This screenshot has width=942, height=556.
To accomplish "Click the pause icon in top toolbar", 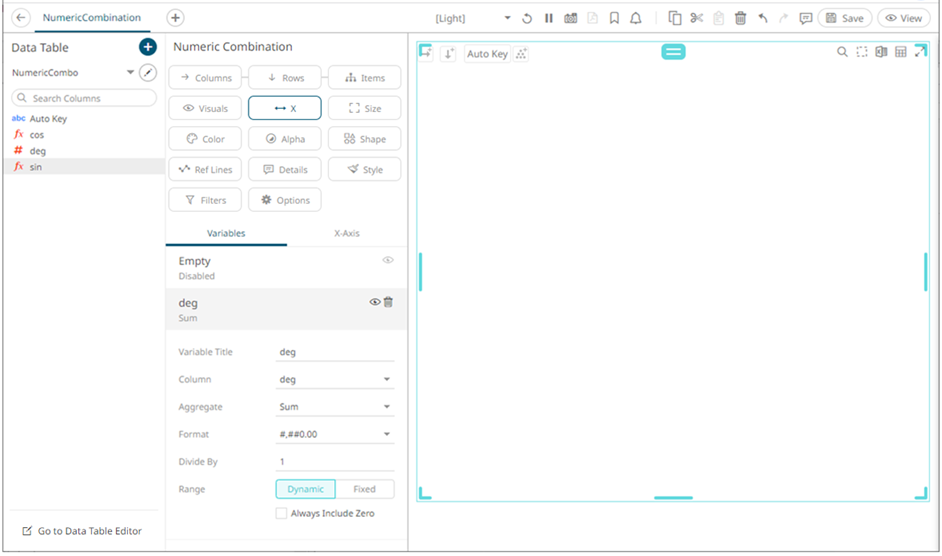I will [549, 18].
